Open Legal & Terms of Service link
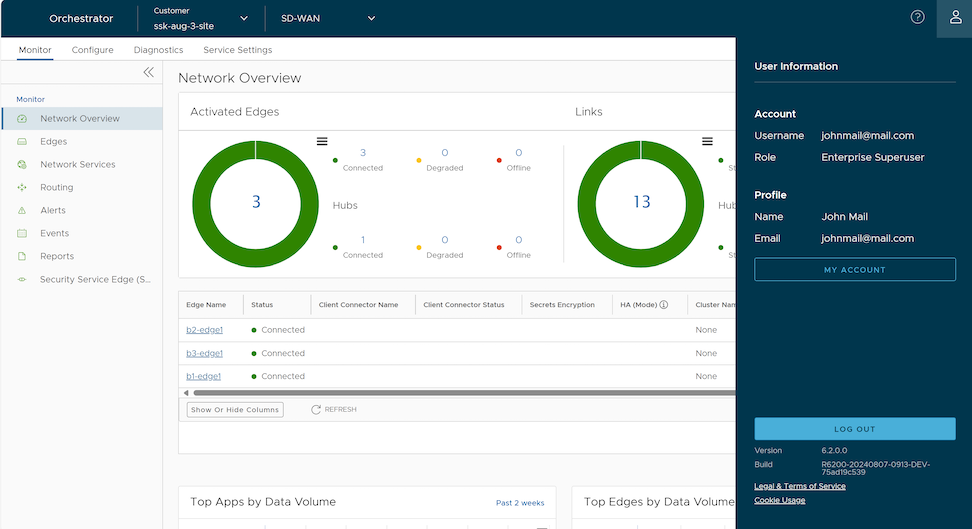The height and width of the screenshot is (529, 972). (x=799, y=486)
